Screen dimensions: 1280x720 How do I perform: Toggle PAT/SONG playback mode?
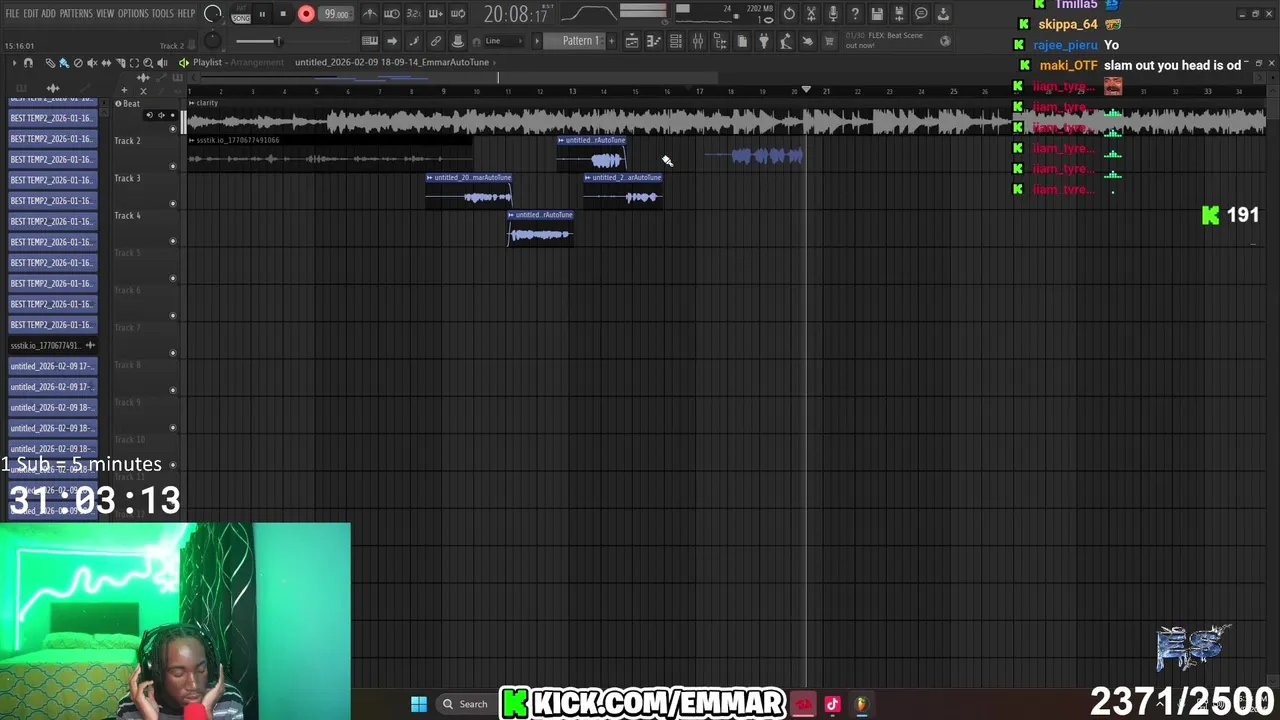[241, 14]
